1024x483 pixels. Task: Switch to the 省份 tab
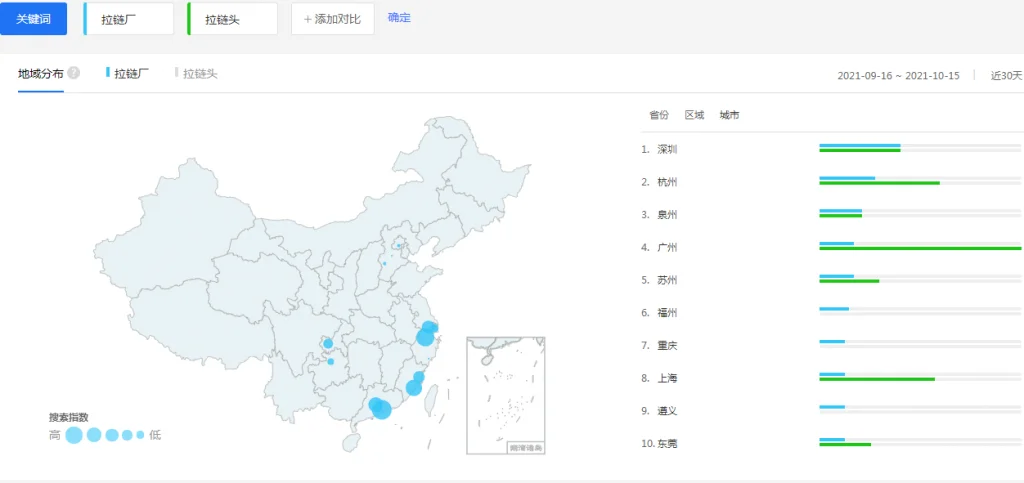point(659,116)
